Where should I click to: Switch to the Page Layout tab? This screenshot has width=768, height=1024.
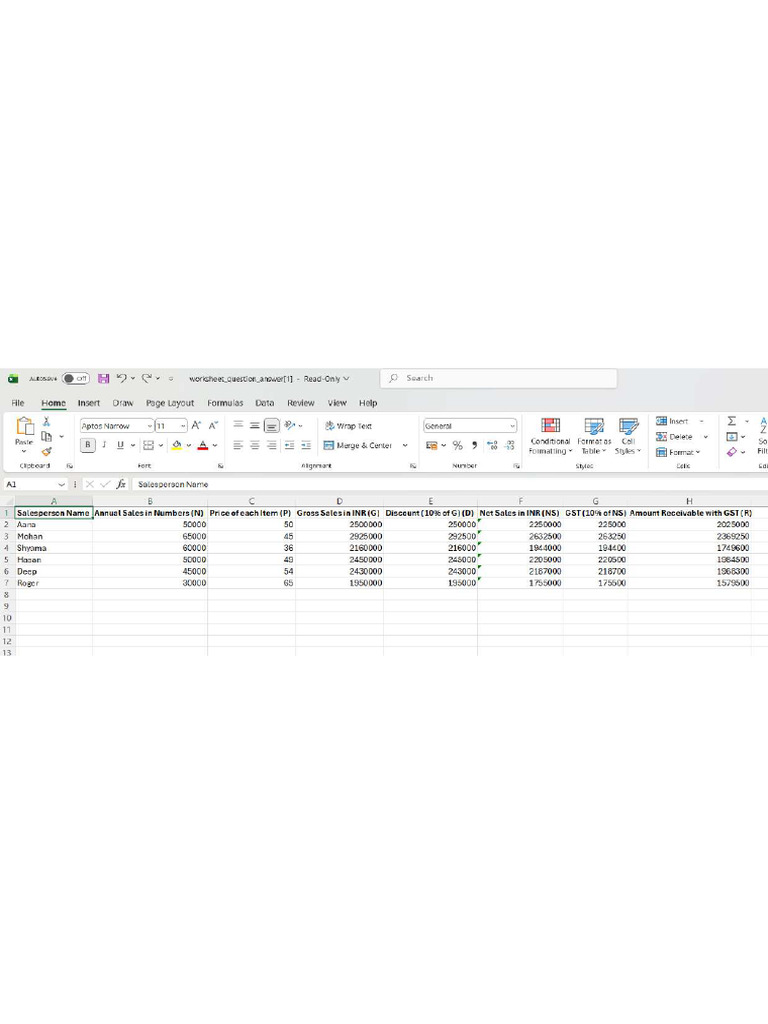[x=170, y=403]
